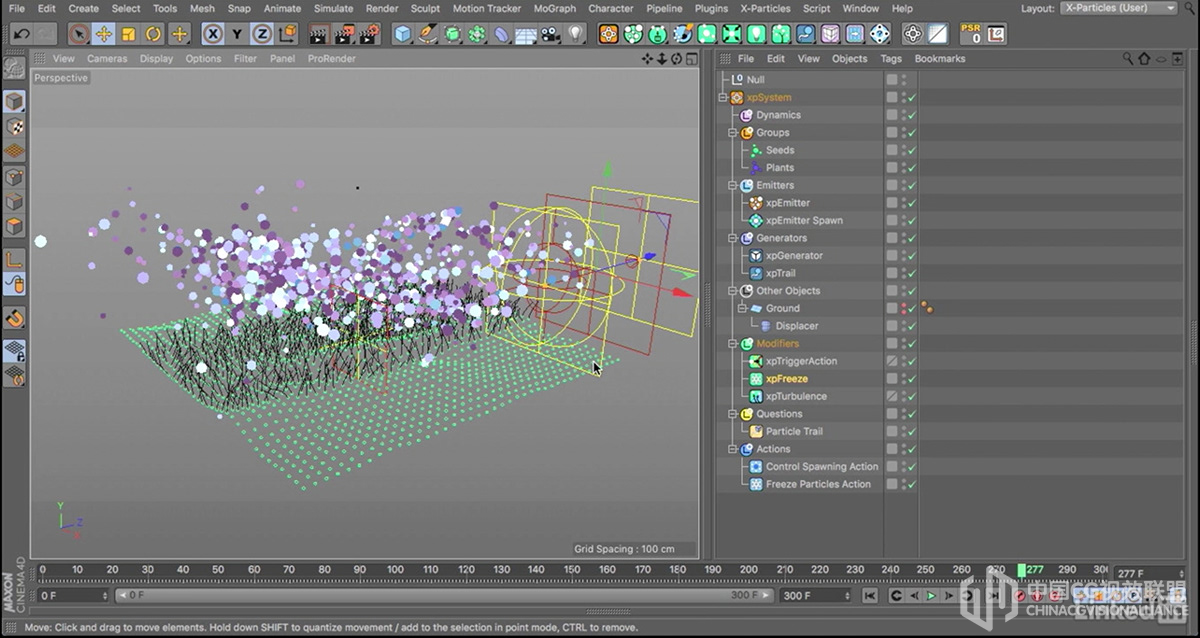Toggle X axis lock
The image size is (1200, 638).
tap(212, 34)
